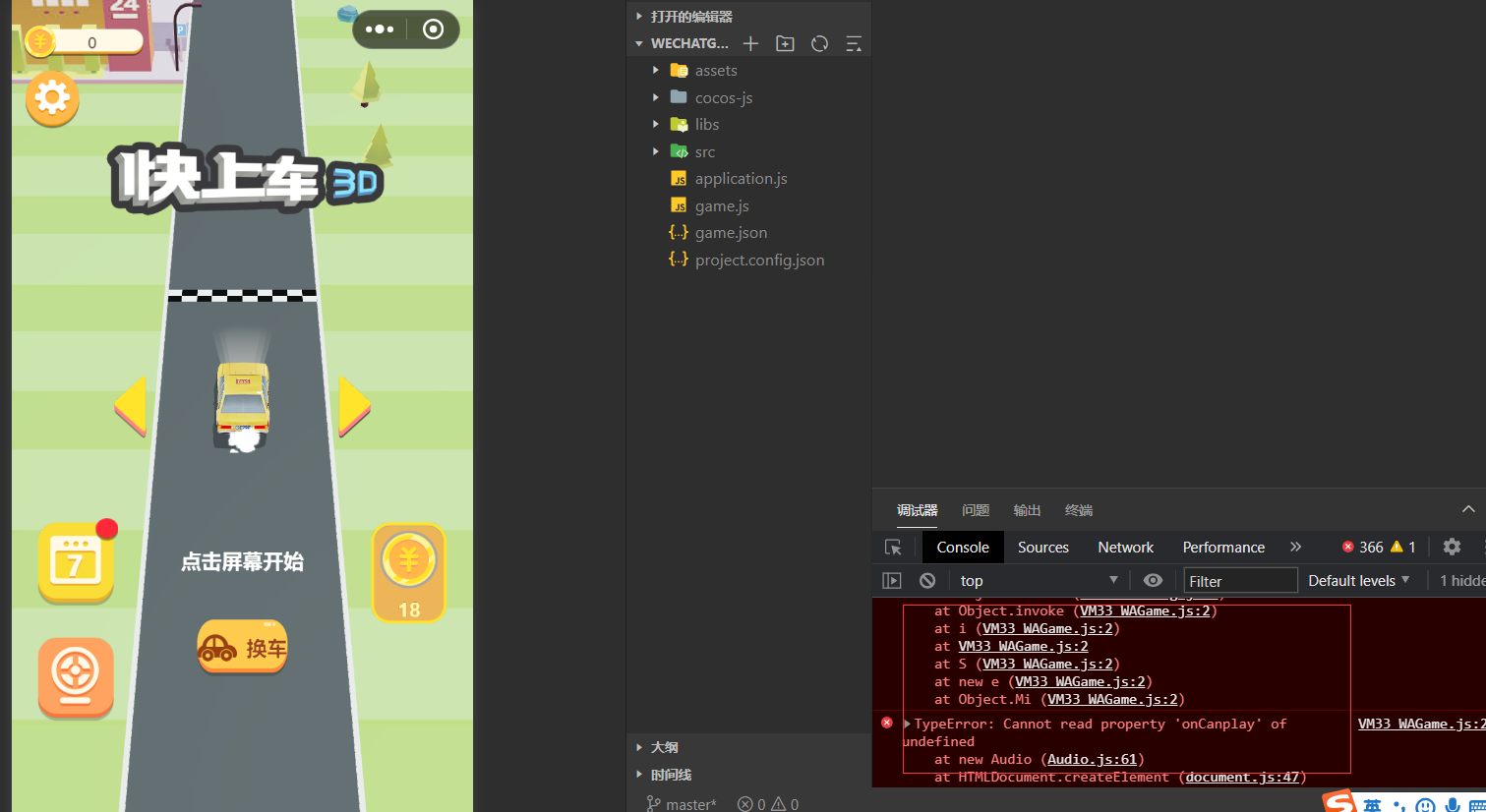Viewport: 1486px width, 812px height.
Task: Open the errors and warnings status counter
Action: point(768,804)
